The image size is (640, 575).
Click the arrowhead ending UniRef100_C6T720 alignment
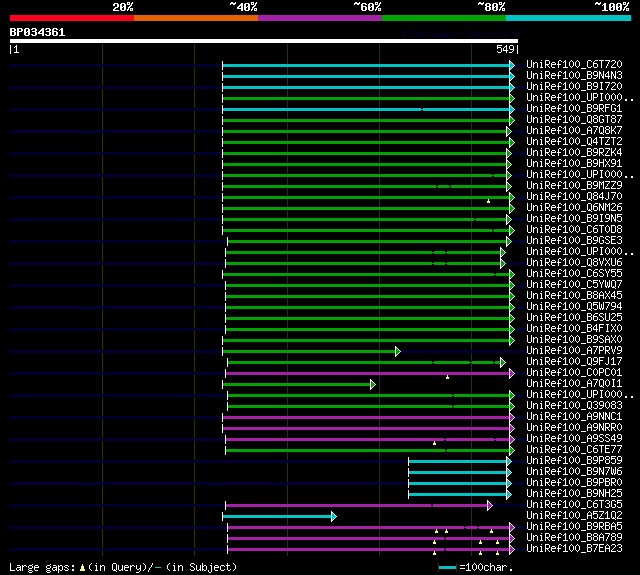pyautogui.click(x=512, y=65)
